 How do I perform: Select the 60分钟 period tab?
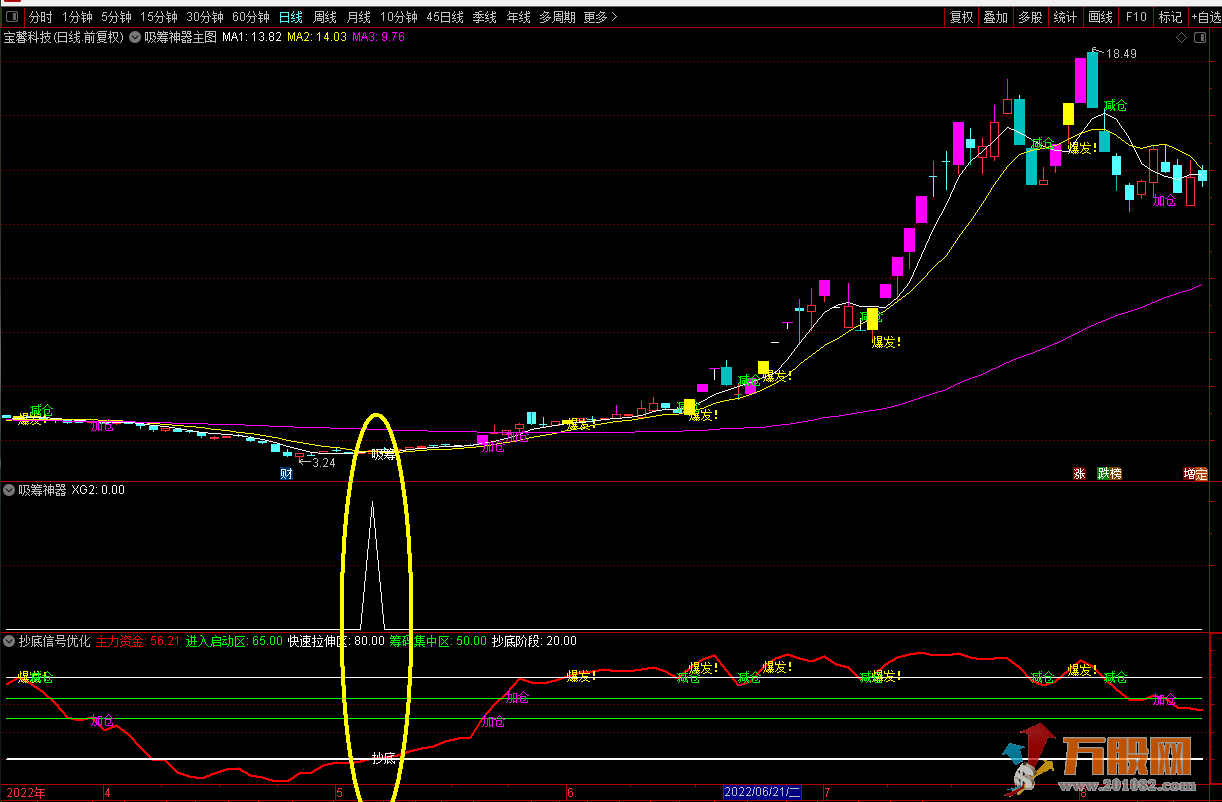pyautogui.click(x=251, y=17)
